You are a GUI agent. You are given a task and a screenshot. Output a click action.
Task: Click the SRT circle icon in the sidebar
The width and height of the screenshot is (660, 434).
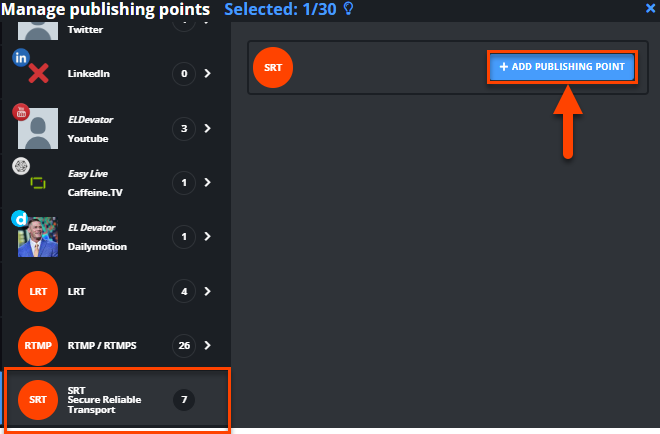pyautogui.click(x=38, y=399)
